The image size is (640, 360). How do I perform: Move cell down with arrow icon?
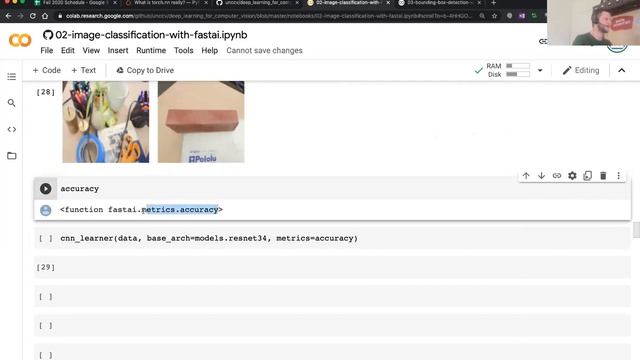(541, 176)
